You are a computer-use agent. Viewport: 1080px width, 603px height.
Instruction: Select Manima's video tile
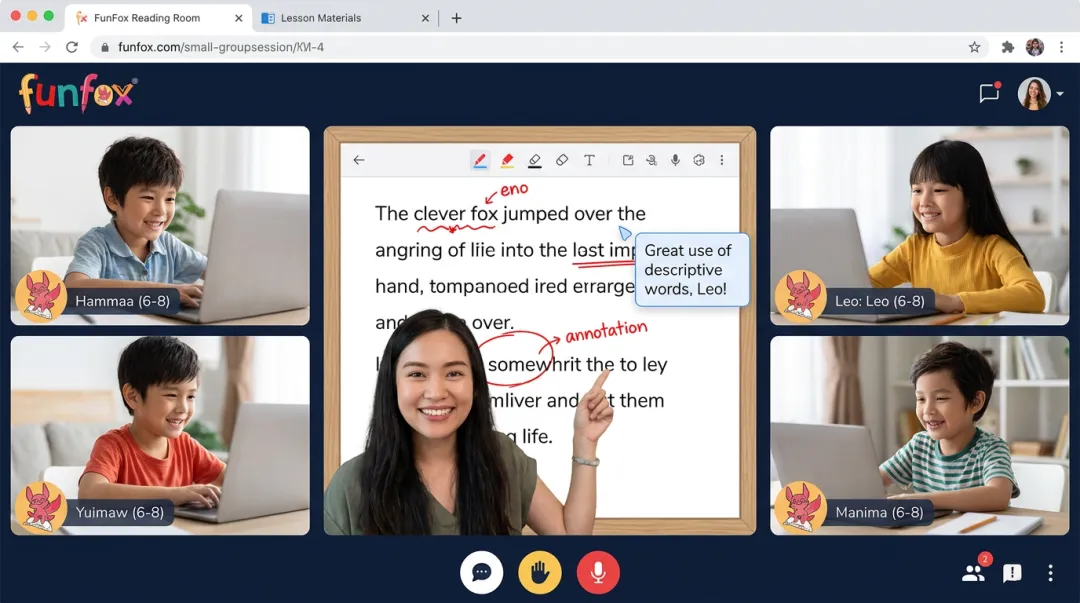coord(920,436)
